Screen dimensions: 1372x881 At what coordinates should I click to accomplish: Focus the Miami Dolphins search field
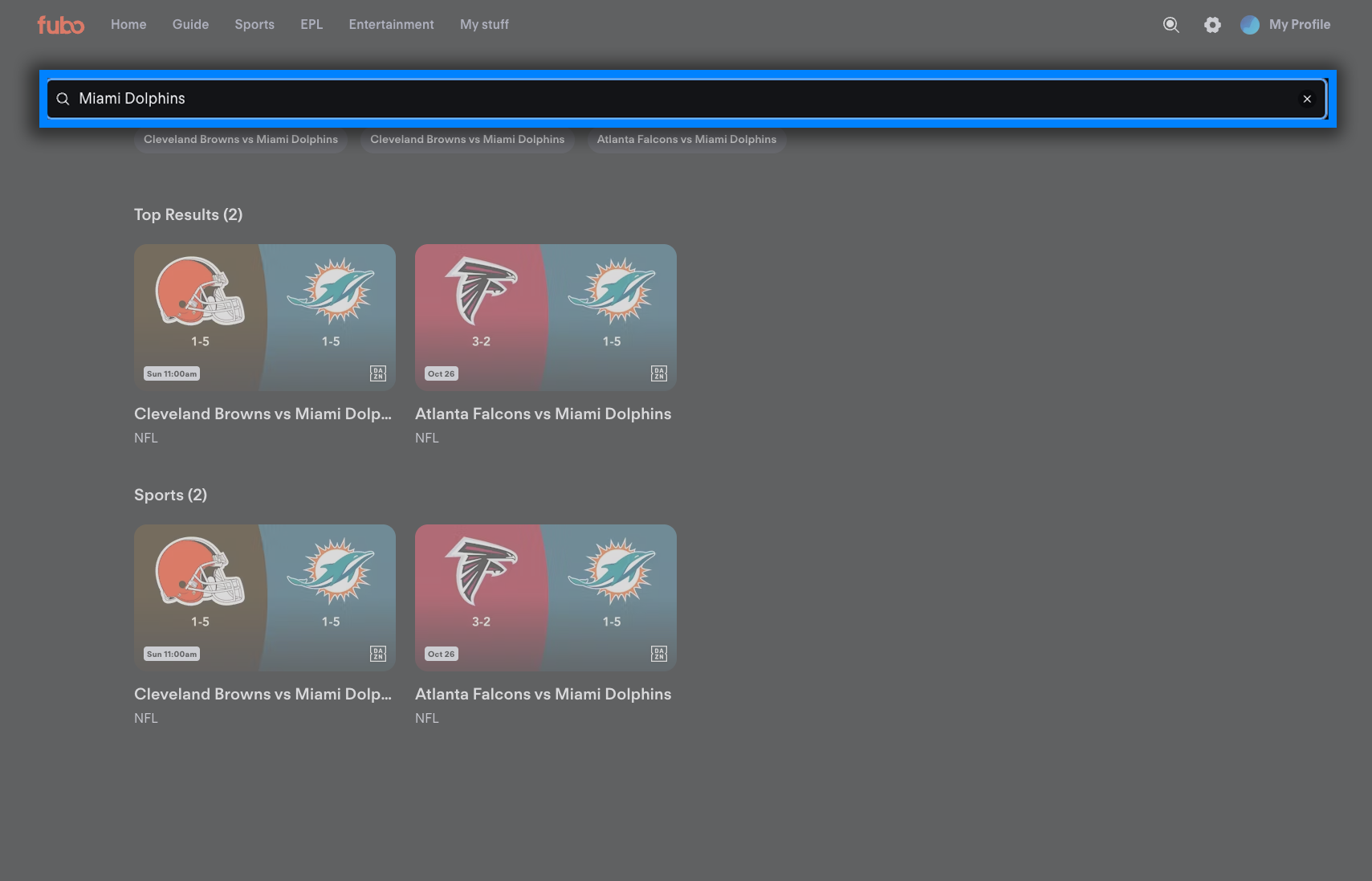pyautogui.click(x=686, y=99)
